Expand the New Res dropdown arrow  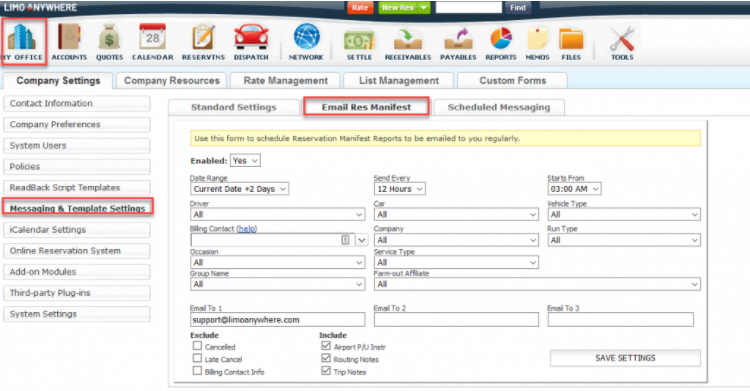pyautogui.click(x=424, y=8)
